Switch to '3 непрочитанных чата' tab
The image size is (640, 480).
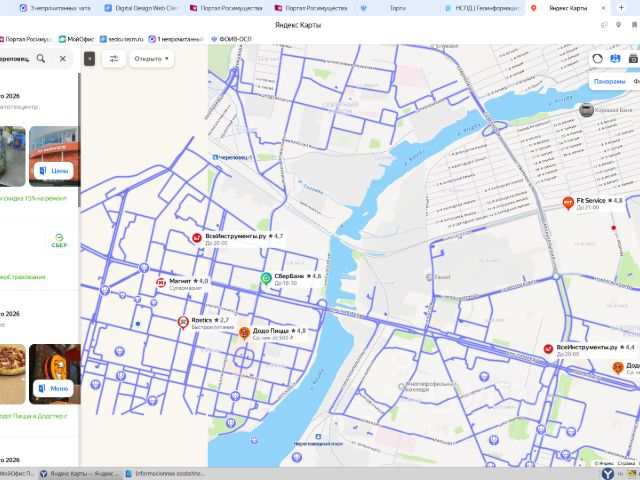(x=55, y=8)
